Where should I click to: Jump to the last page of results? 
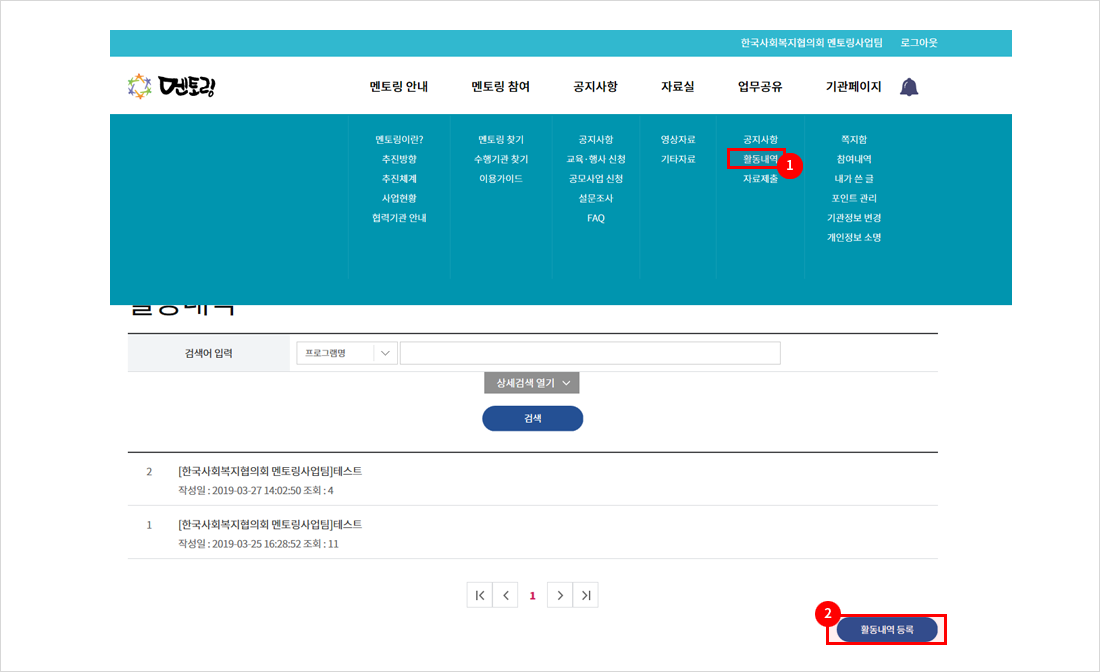click(x=586, y=595)
